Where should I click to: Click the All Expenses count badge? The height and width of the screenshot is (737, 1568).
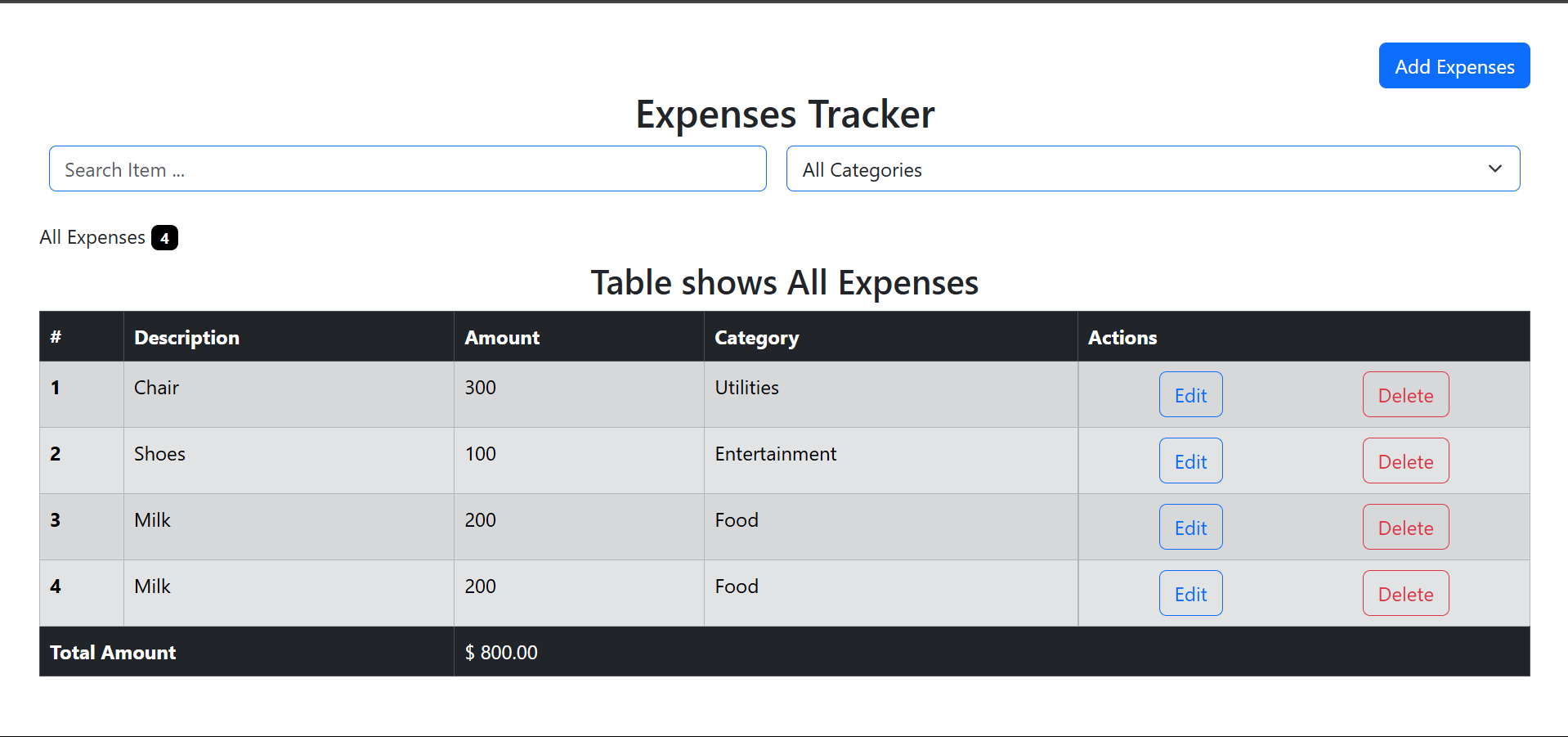tap(164, 238)
